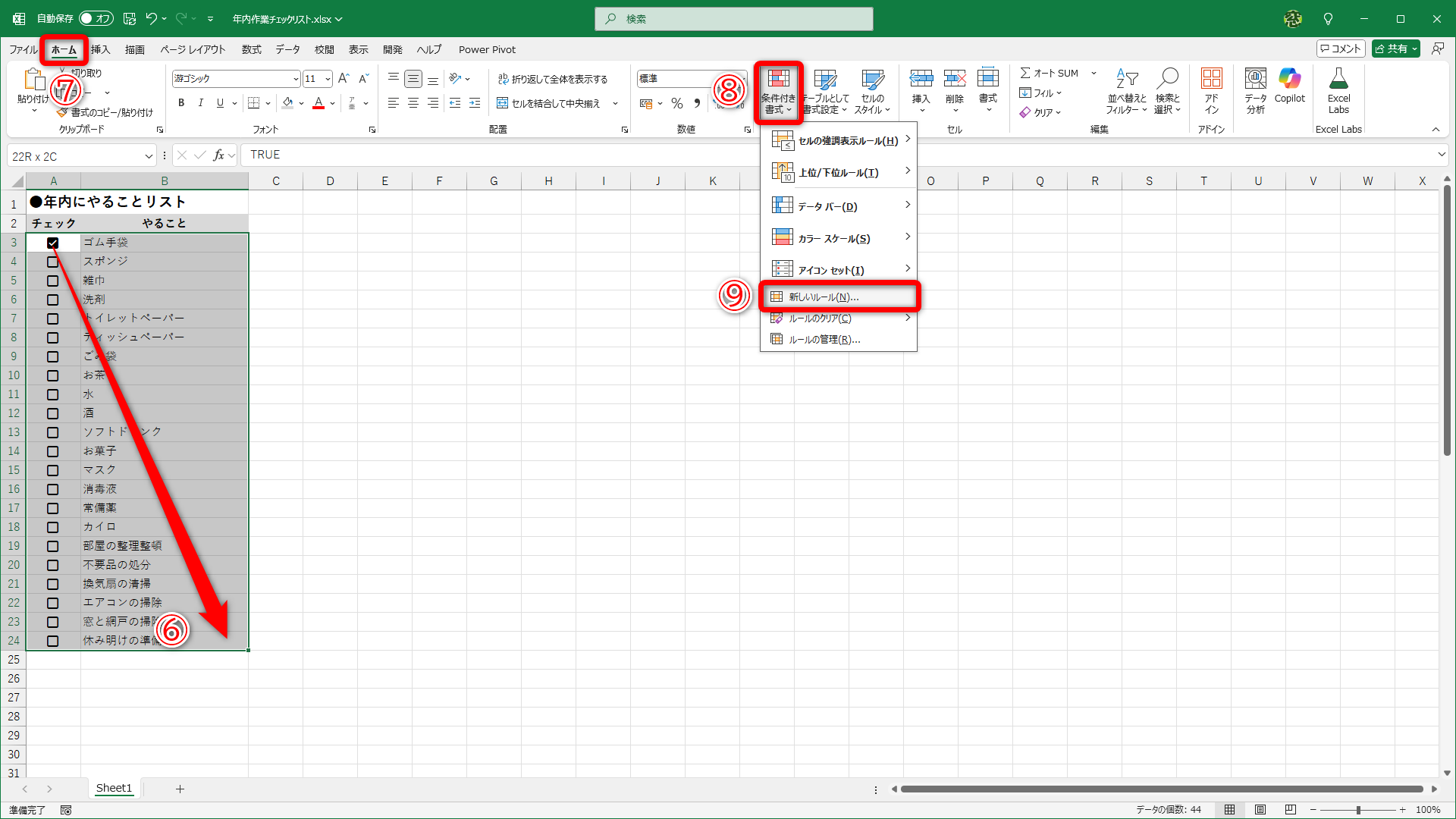
Task: Check the スポンジ checkbox
Action: point(52,262)
